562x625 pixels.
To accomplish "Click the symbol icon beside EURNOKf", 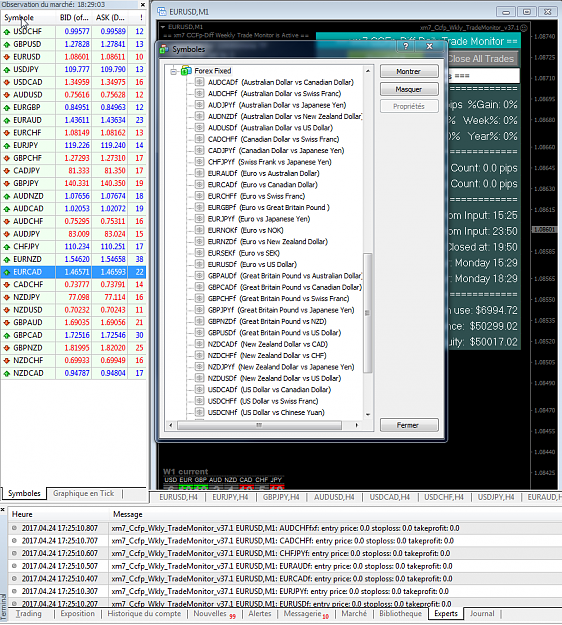I will [x=199, y=230].
